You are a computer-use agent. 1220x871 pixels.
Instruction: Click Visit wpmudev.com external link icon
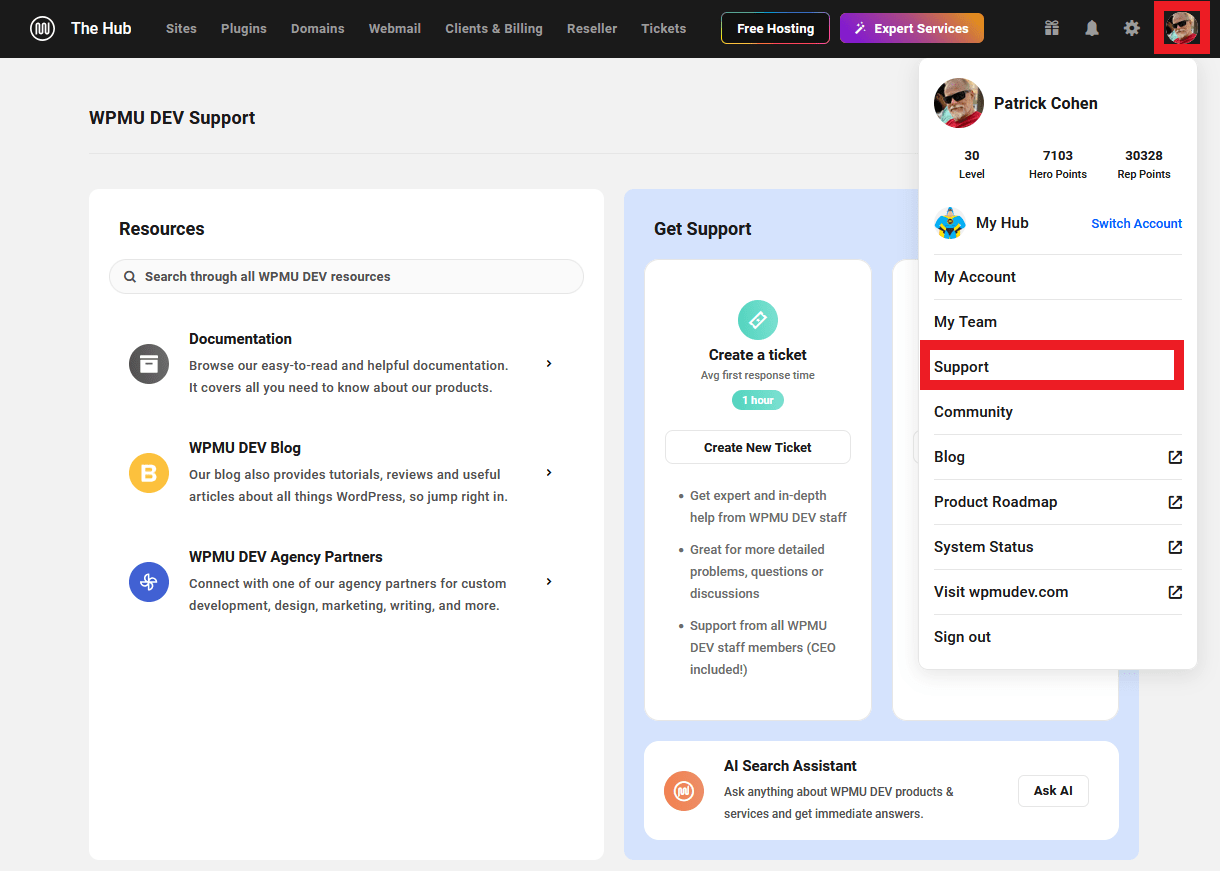pos(1175,592)
